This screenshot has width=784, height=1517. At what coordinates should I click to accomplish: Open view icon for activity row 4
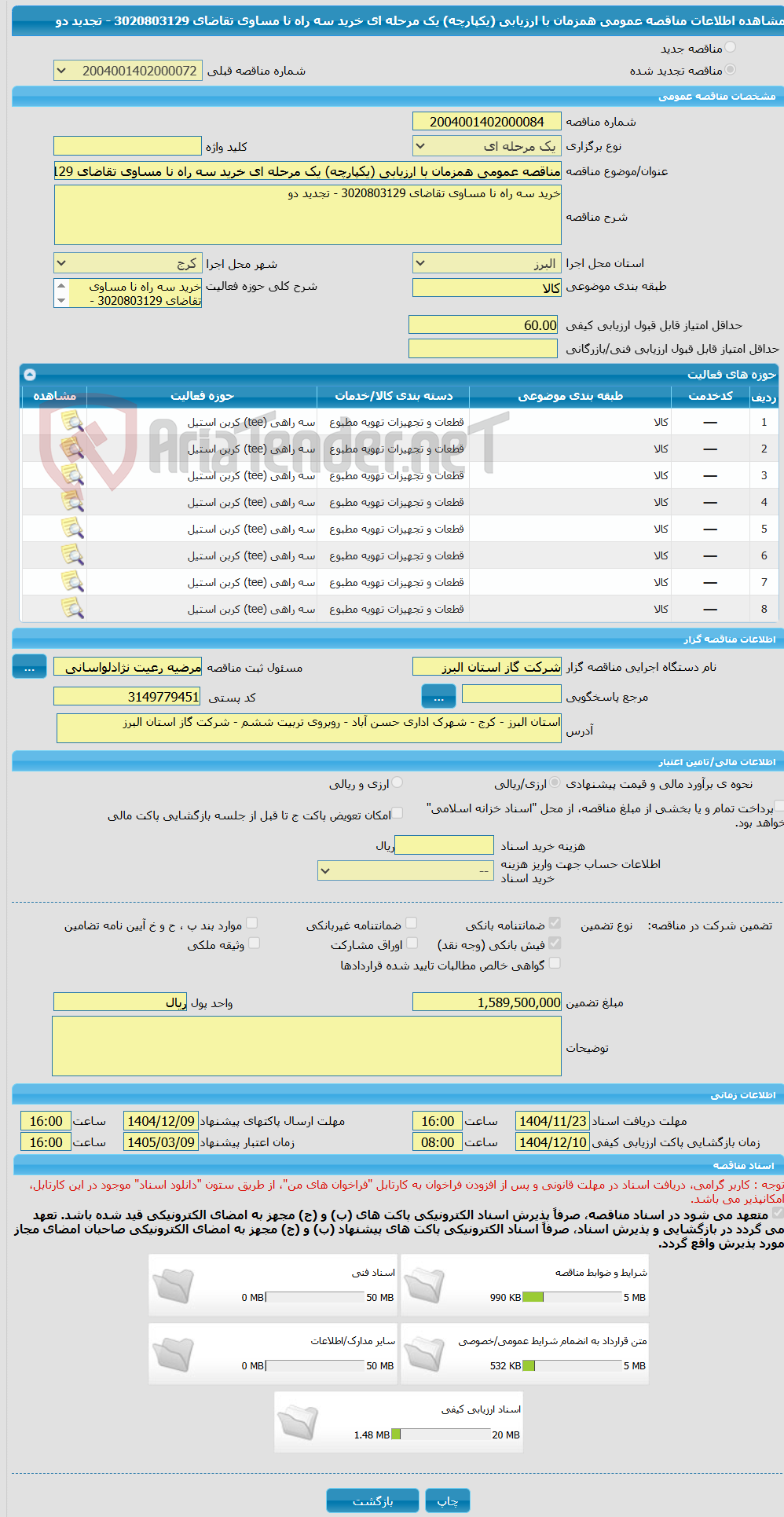pos(72,502)
